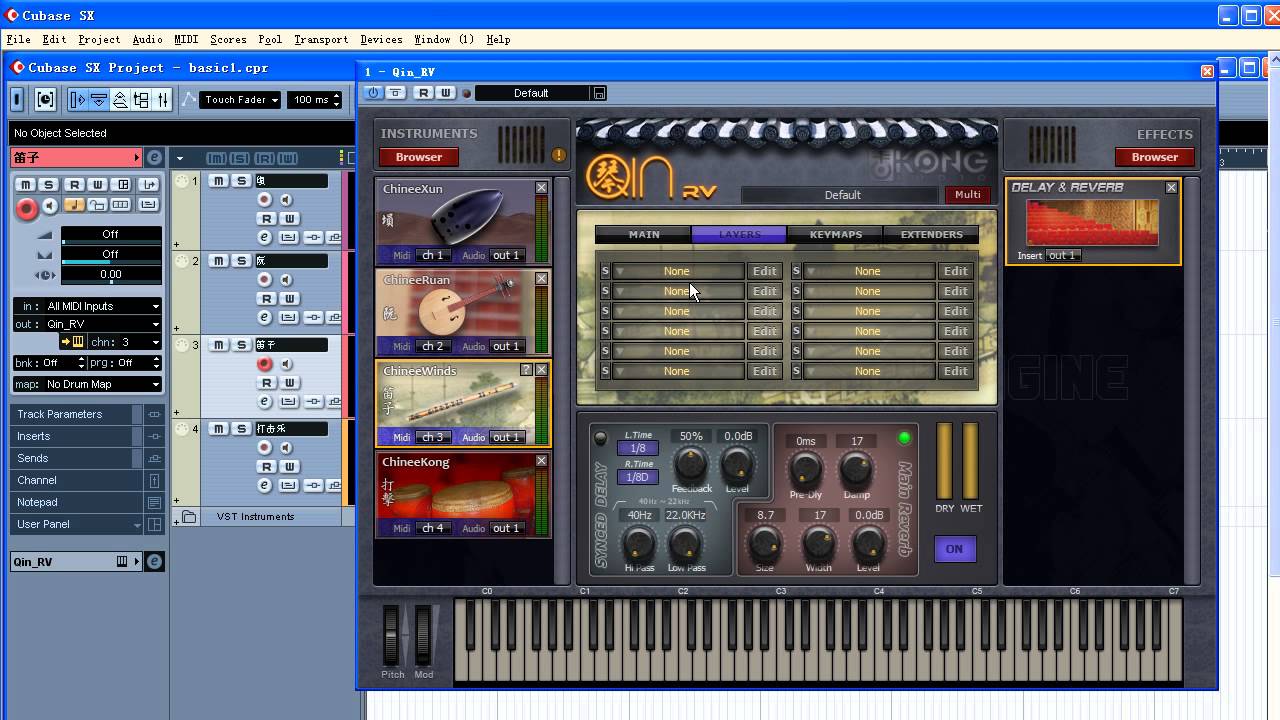Viewport: 1280px width, 720px height.
Task: Open the Scores menu
Action: coord(228,39)
